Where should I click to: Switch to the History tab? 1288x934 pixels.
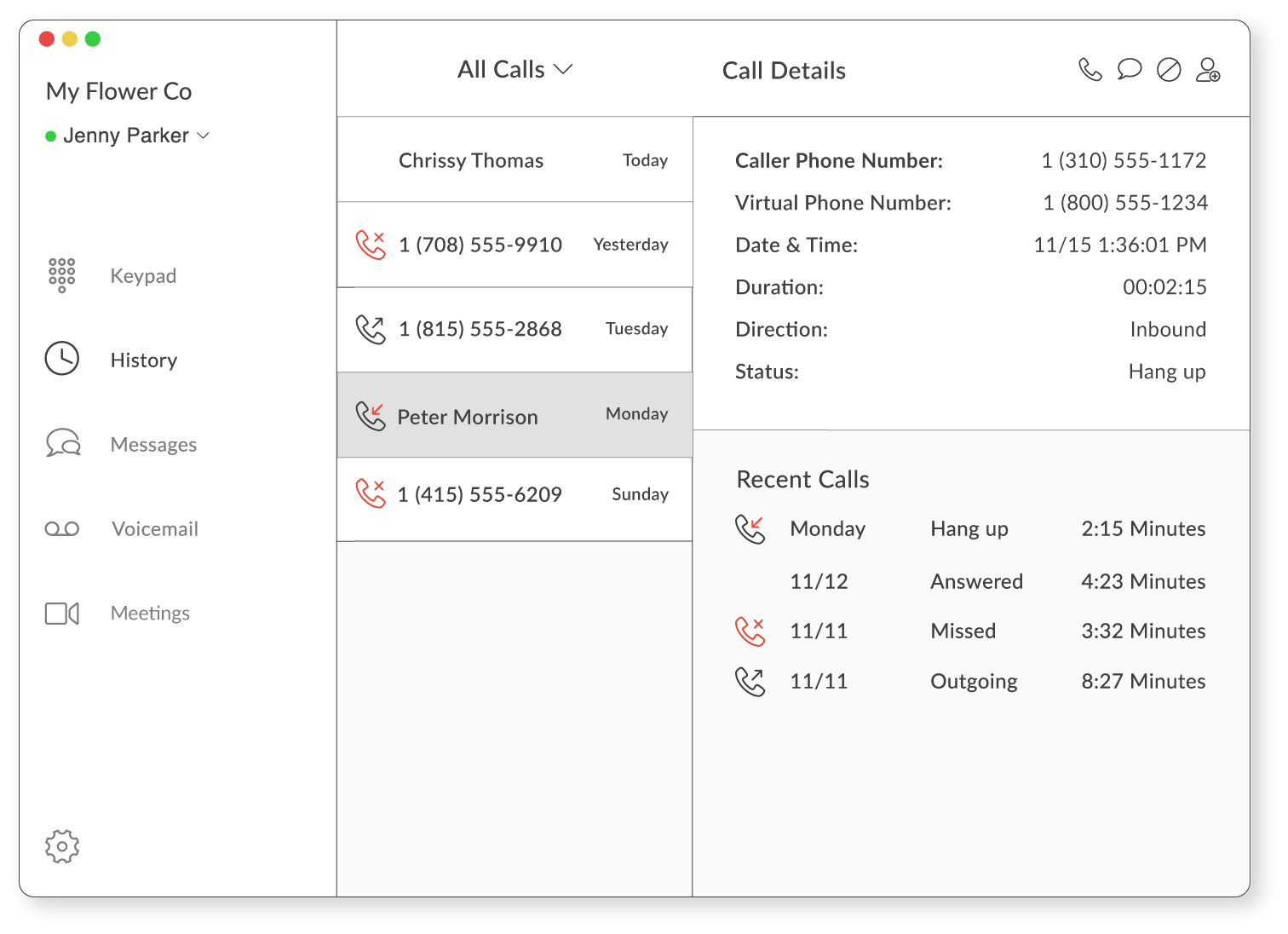point(143,360)
